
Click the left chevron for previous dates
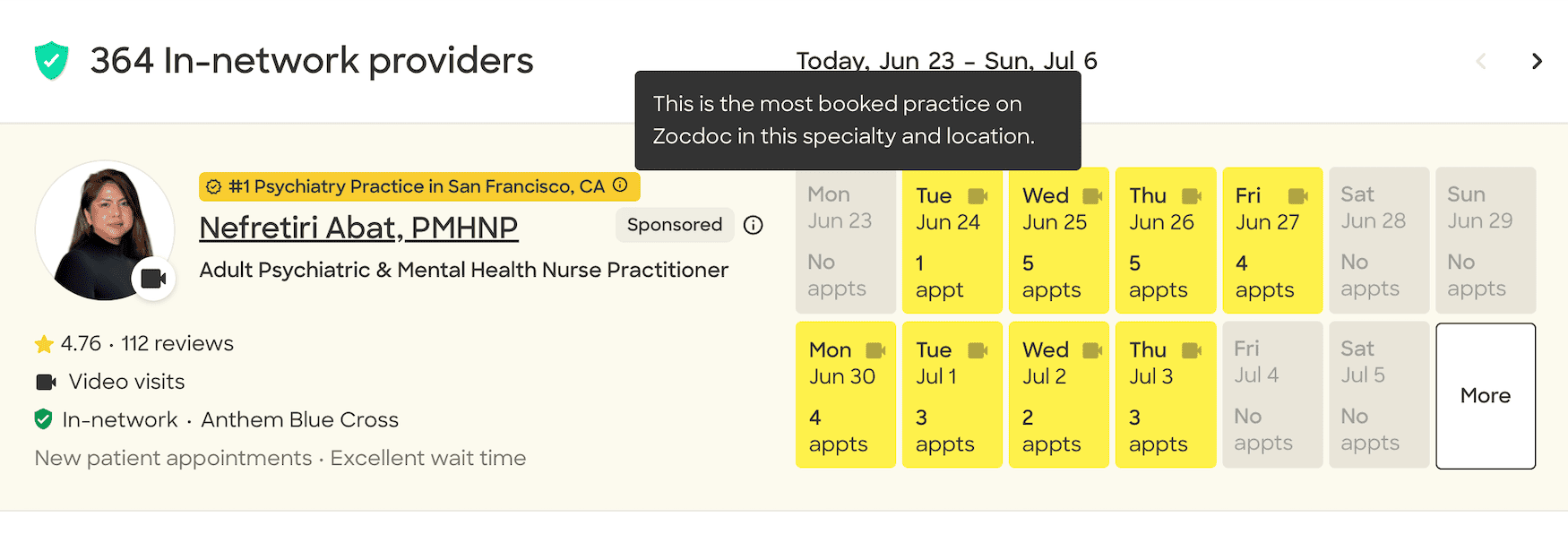click(x=1480, y=61)
